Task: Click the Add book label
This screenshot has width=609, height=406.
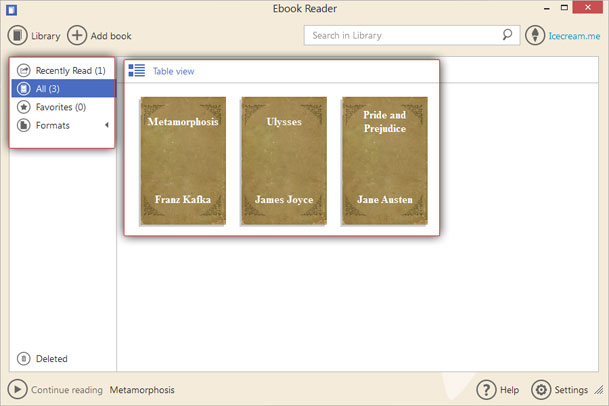Action: point(111,36)
